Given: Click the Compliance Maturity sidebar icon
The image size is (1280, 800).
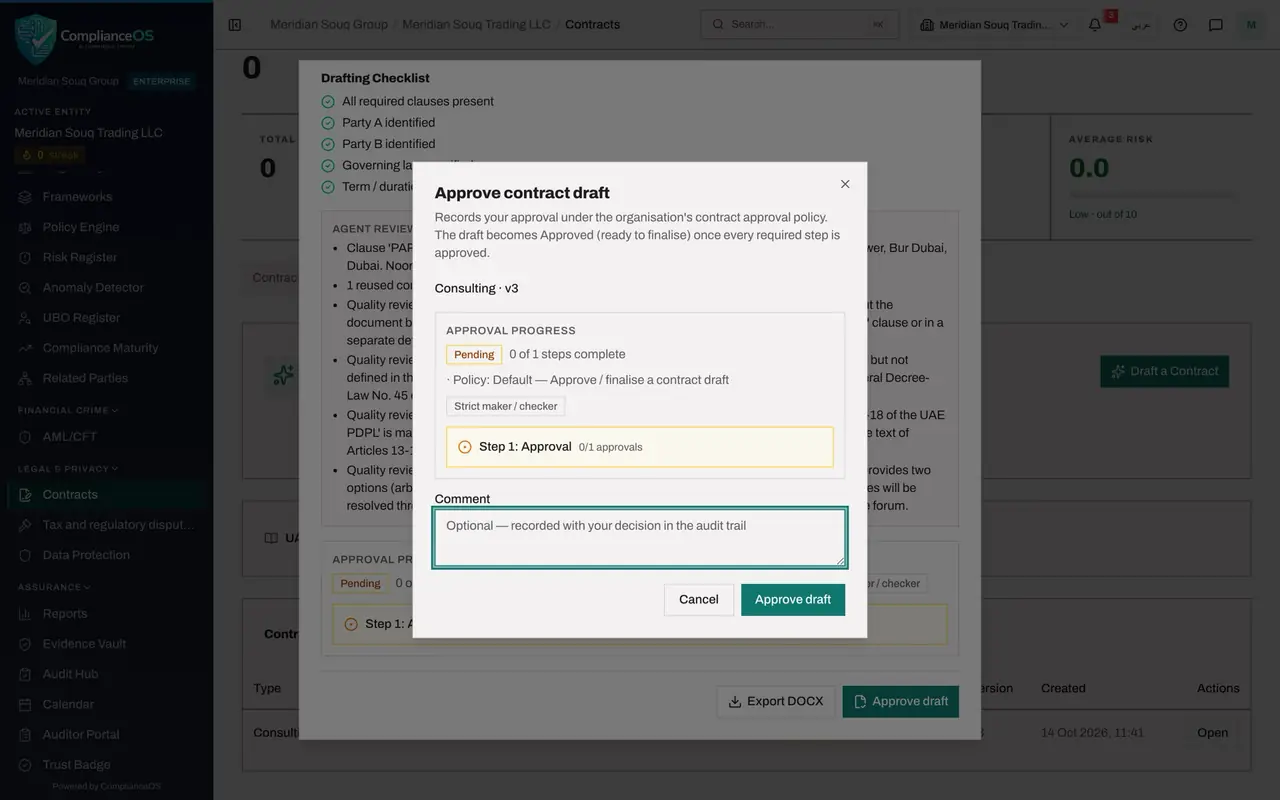Looking at the screenshot, I should [25, 348].
